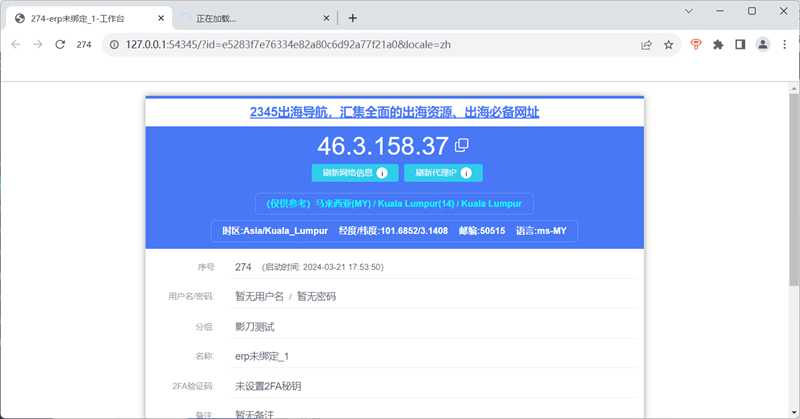Image resolution: width=800 pixels, height=419 pixels.
Task: Click info icon on 刷新网络信息 button
Action: point(382,173)
